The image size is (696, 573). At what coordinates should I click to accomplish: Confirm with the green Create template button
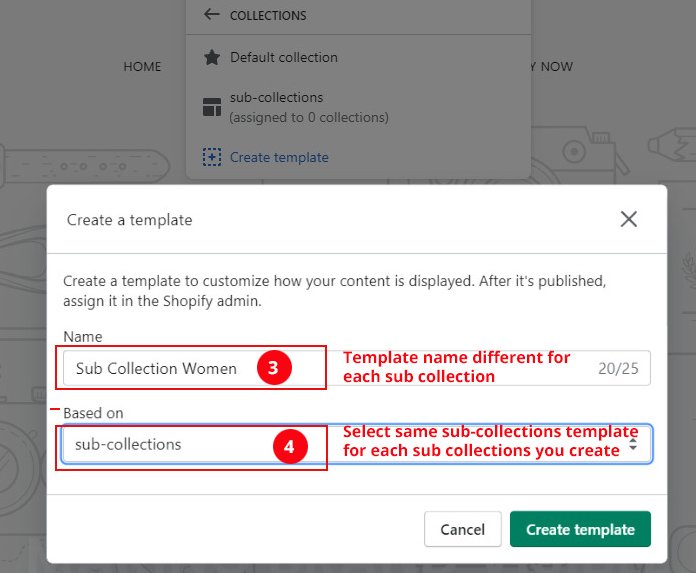coord(580,530)
